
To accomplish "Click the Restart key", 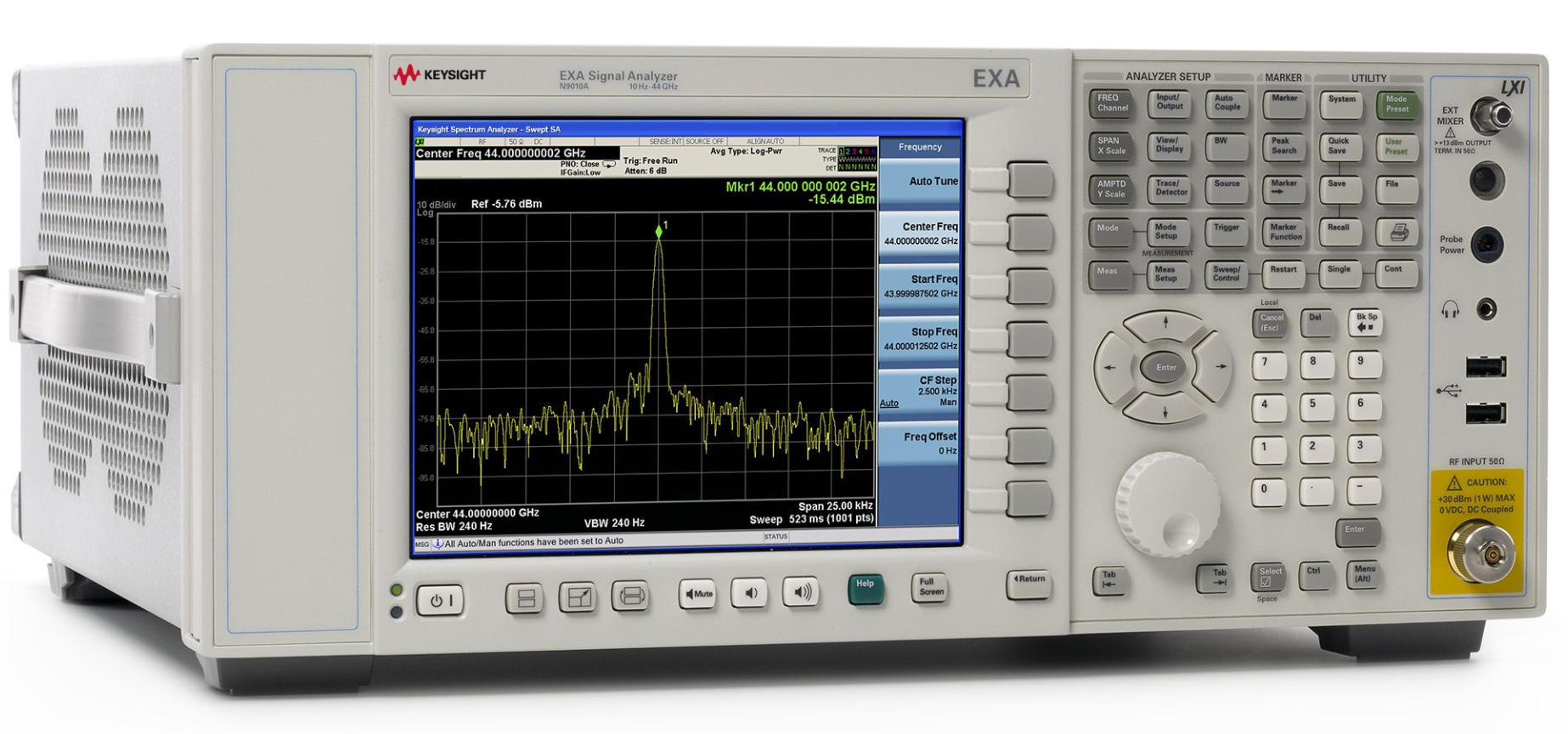I will 1283,274.
